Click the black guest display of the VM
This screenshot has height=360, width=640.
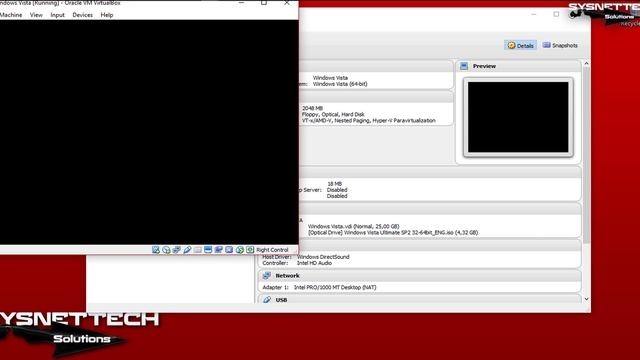click(149, 132)
